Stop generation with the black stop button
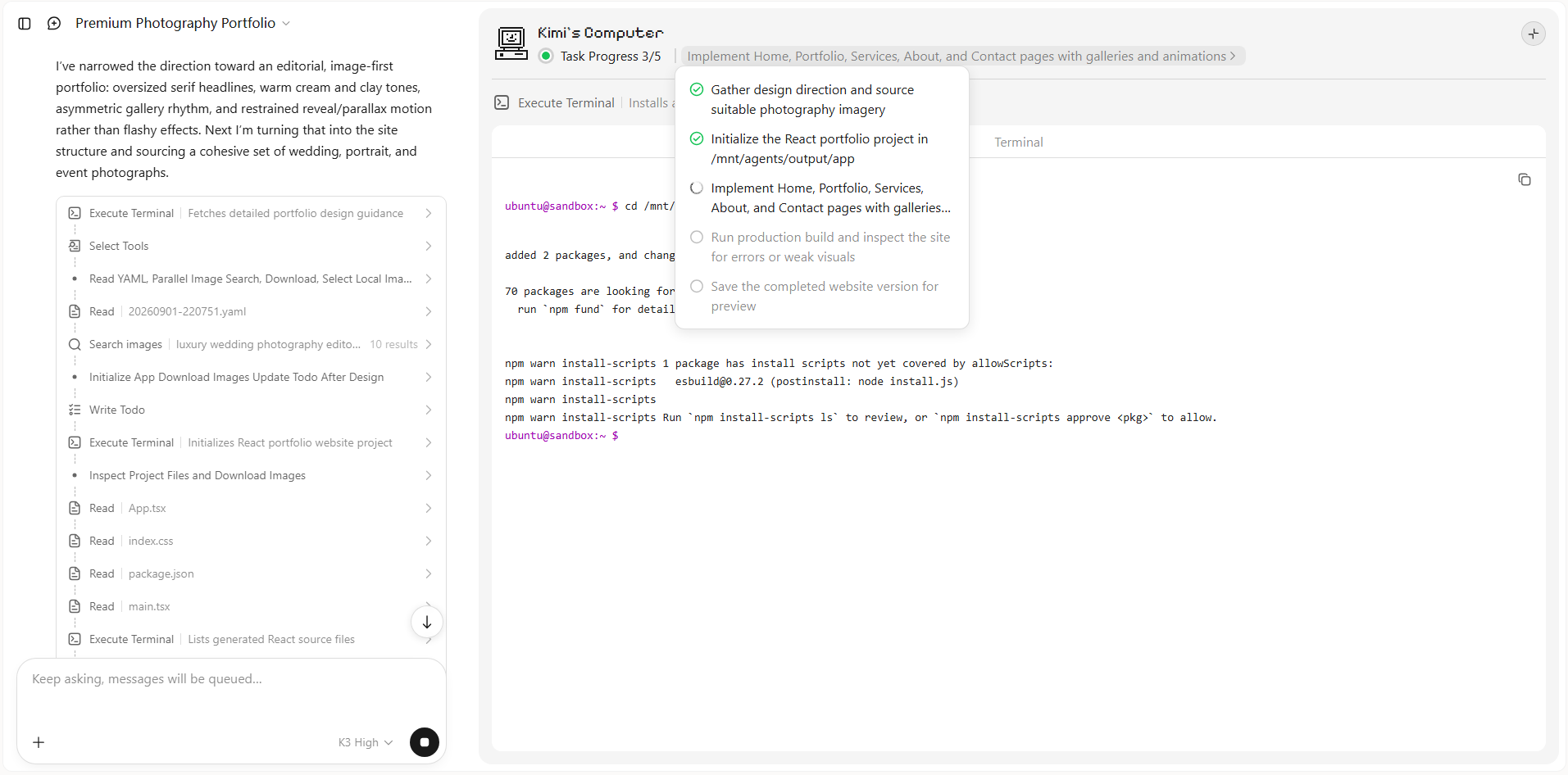The width and height of the screenshot is (1568, 775). click(425, 742)
